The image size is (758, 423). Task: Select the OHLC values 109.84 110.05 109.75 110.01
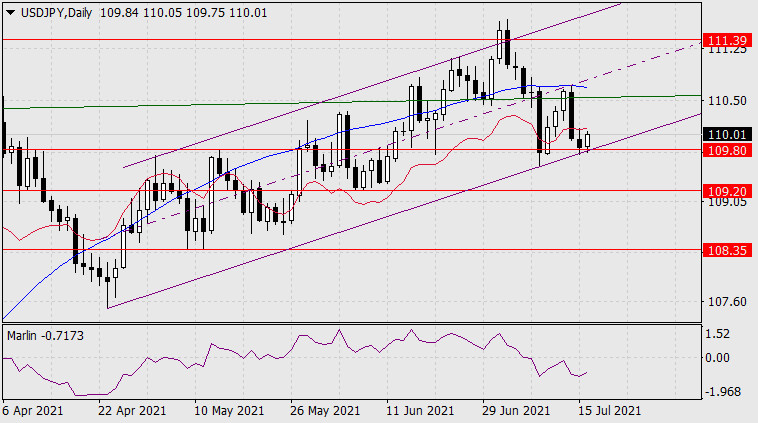tap(183, 13)
